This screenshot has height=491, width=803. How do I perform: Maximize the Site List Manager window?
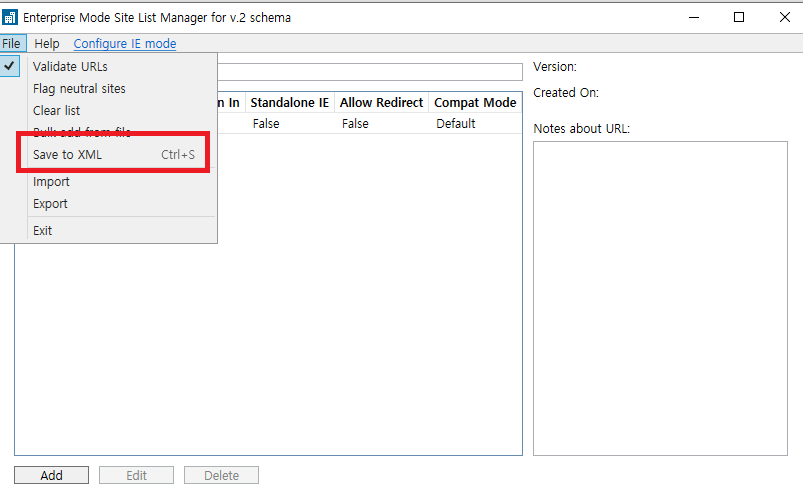tap(739, 17)
